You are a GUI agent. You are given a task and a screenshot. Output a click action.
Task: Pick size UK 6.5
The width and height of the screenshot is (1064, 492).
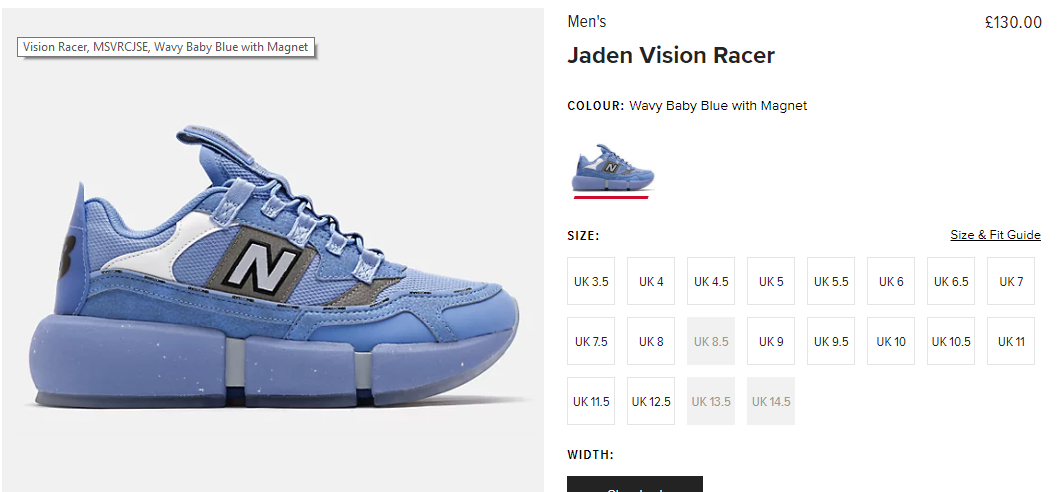click(x=951, y=281)
